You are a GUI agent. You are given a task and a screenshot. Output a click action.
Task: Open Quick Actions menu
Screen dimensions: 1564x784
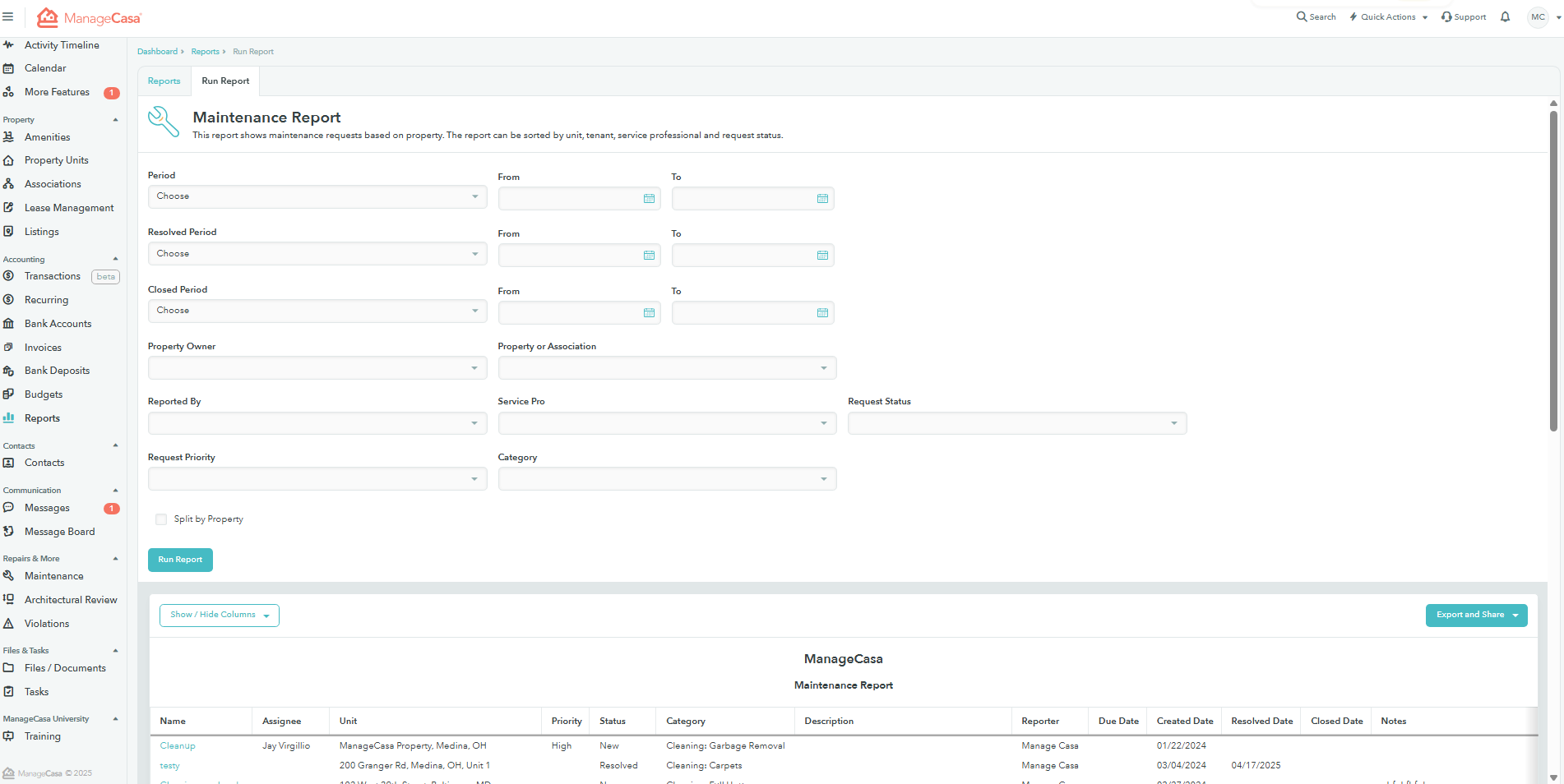[x=1388, y=17]
